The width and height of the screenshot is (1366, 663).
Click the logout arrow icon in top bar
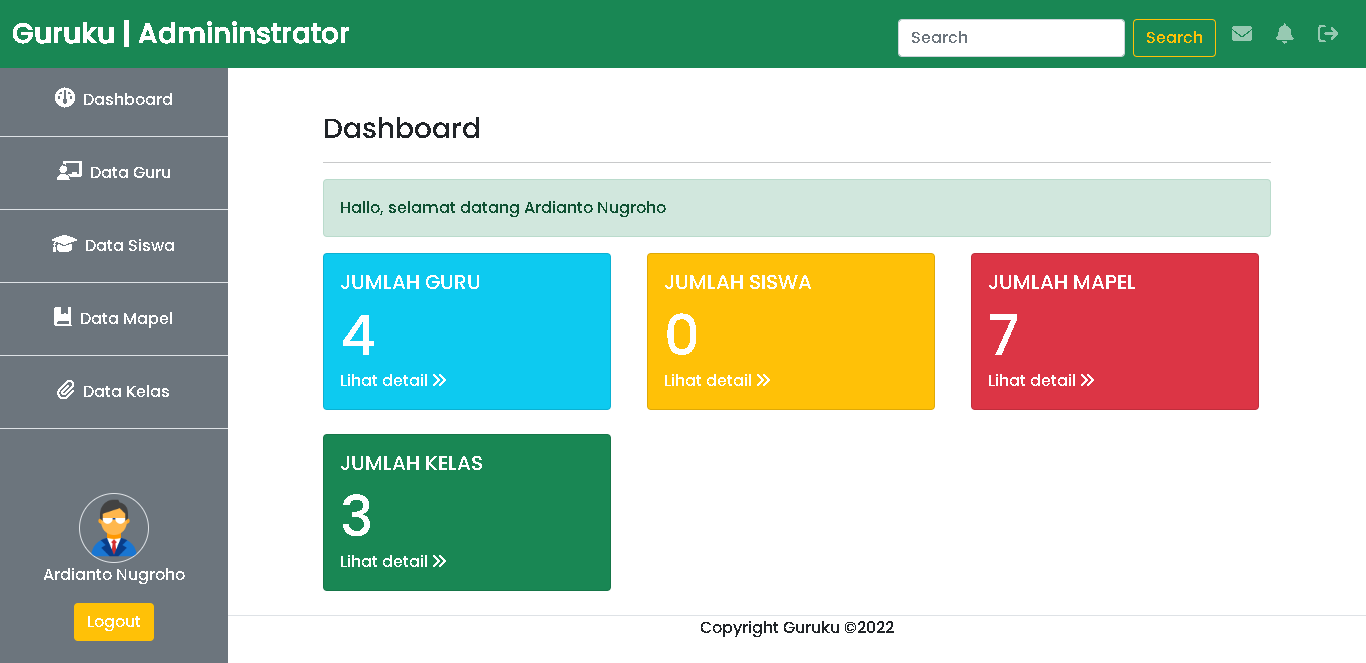click(1328, 33)
